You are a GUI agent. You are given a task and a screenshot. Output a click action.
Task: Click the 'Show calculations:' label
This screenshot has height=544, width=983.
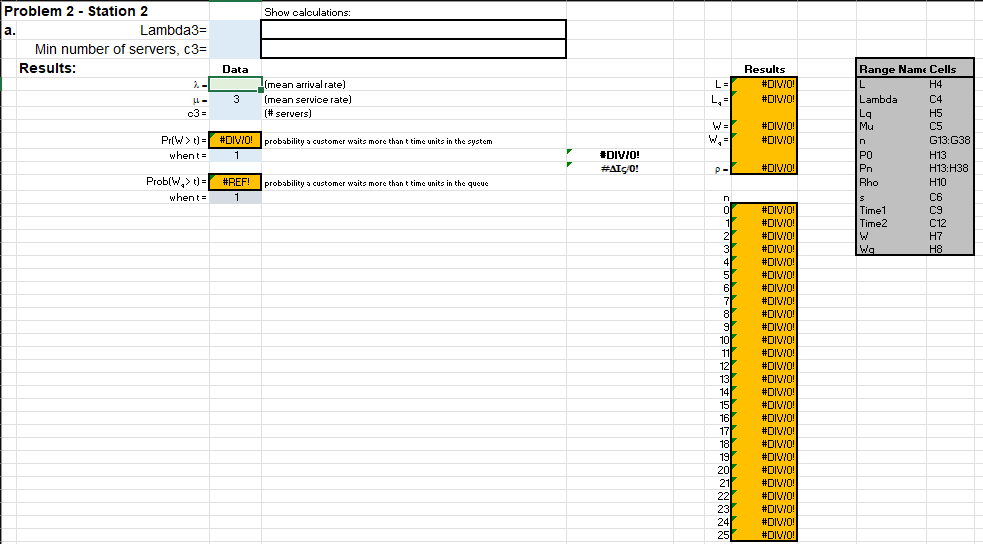coord(307,12)
